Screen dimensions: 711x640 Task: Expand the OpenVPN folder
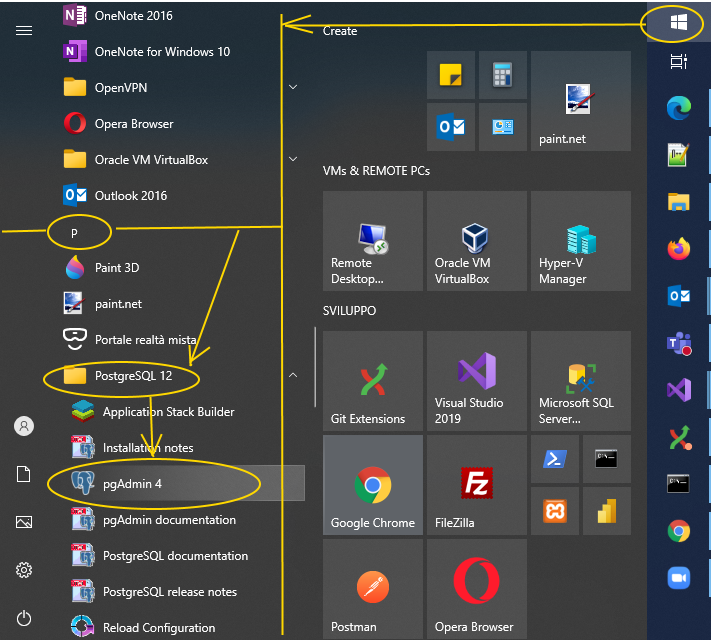[x=293, y=88]
